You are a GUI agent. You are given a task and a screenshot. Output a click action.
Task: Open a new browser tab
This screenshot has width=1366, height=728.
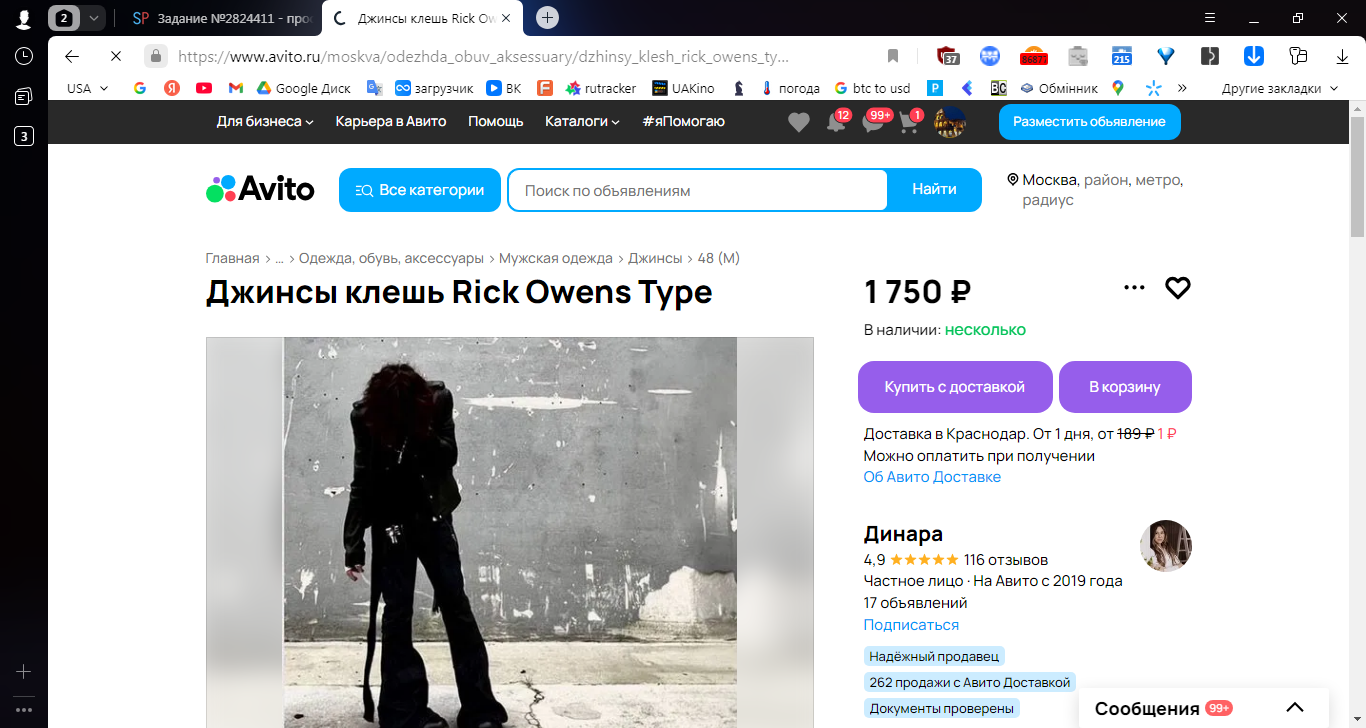coord(547,18)
